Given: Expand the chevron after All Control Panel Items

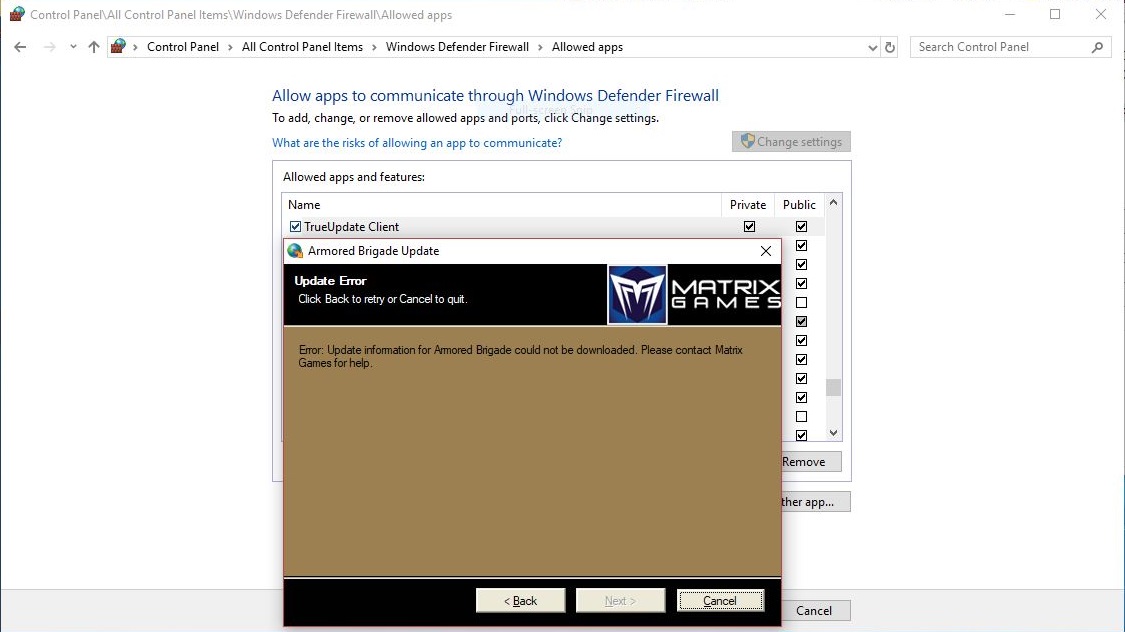Looking at the screenshot, I should click(375, 47).
